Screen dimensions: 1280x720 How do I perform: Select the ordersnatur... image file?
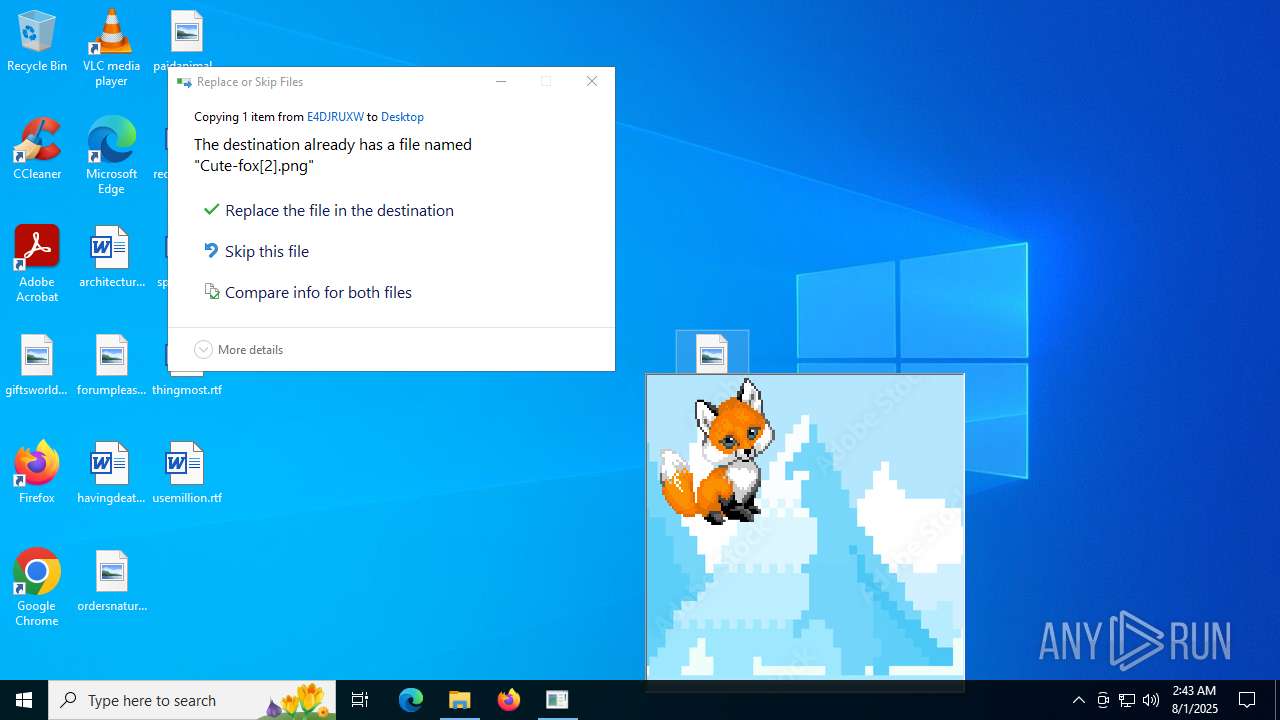click(111, 580)
